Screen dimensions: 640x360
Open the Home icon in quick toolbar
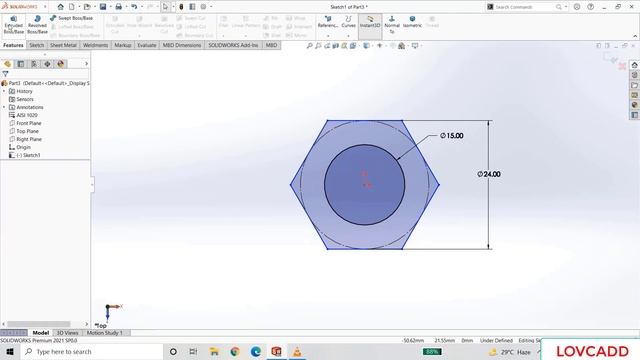[x=60, y=7]
